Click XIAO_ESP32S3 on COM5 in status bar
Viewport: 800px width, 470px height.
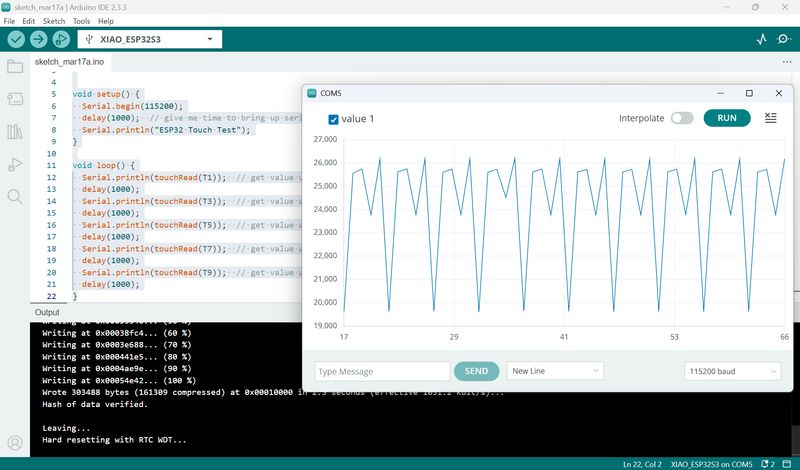coord(711,464)
